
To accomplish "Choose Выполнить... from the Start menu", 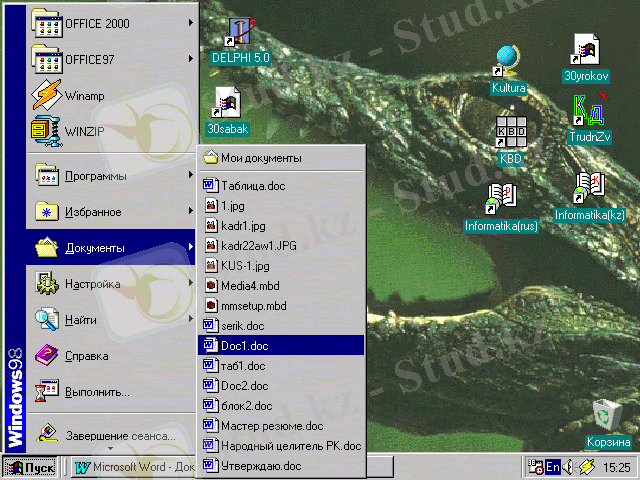I will (111, 391).
